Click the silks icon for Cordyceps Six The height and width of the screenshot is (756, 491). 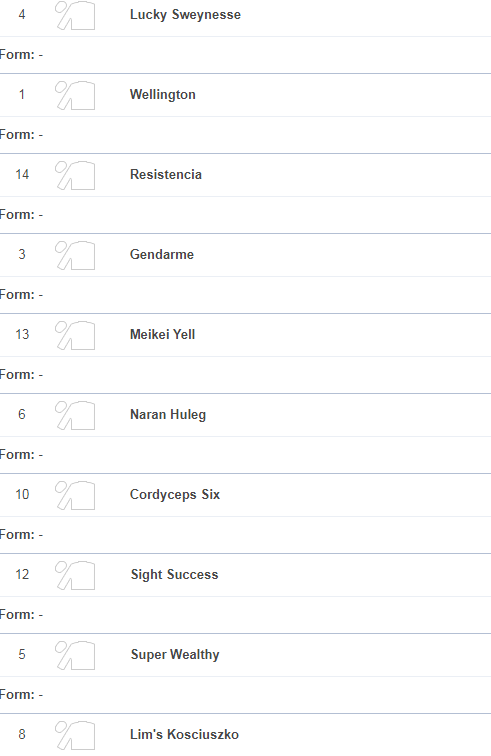(x=75, y=496)
